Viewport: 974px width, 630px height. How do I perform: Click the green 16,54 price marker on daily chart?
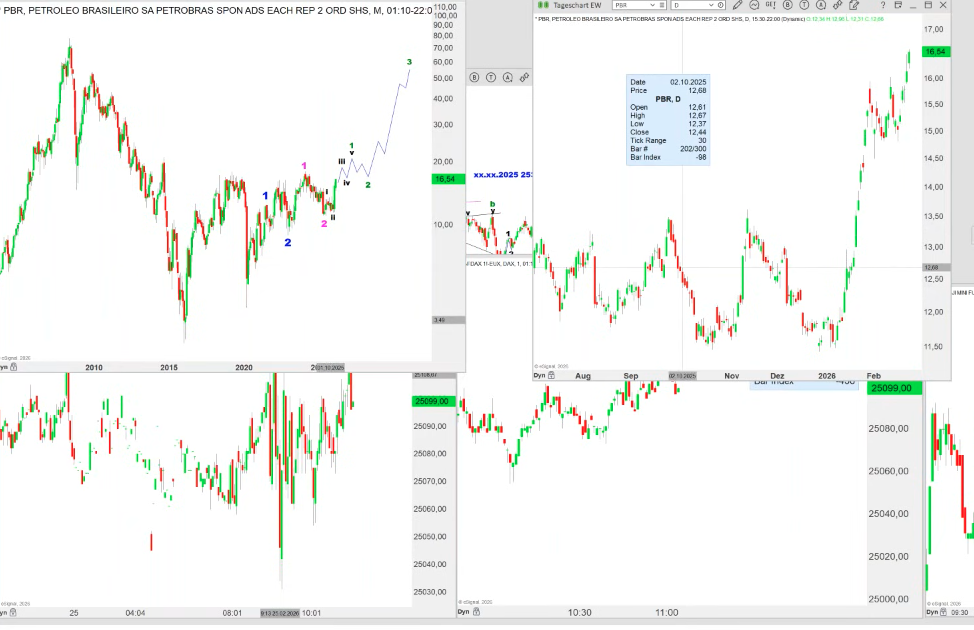point(935,51)
